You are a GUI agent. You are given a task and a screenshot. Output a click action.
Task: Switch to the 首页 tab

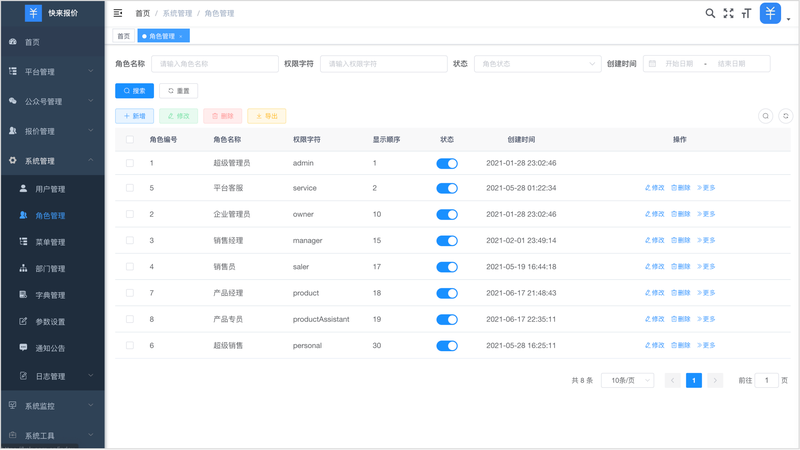pyautogui.click(x=123, y=36)
